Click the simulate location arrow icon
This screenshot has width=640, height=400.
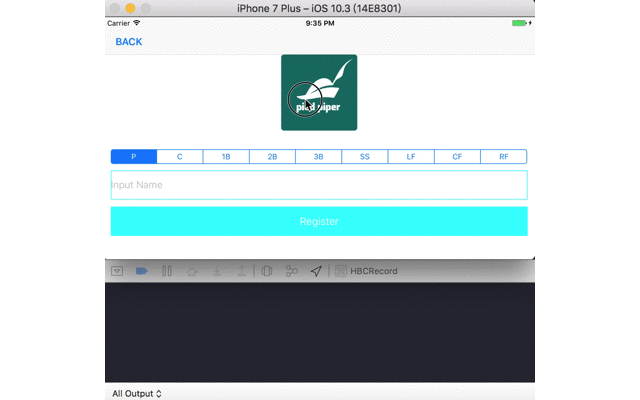(x=316, y=270)
